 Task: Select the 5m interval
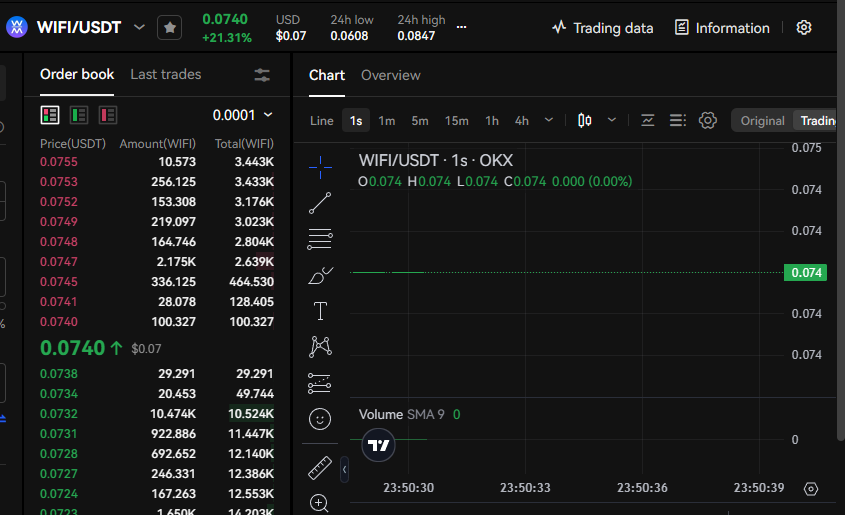(x=420, y=121)
